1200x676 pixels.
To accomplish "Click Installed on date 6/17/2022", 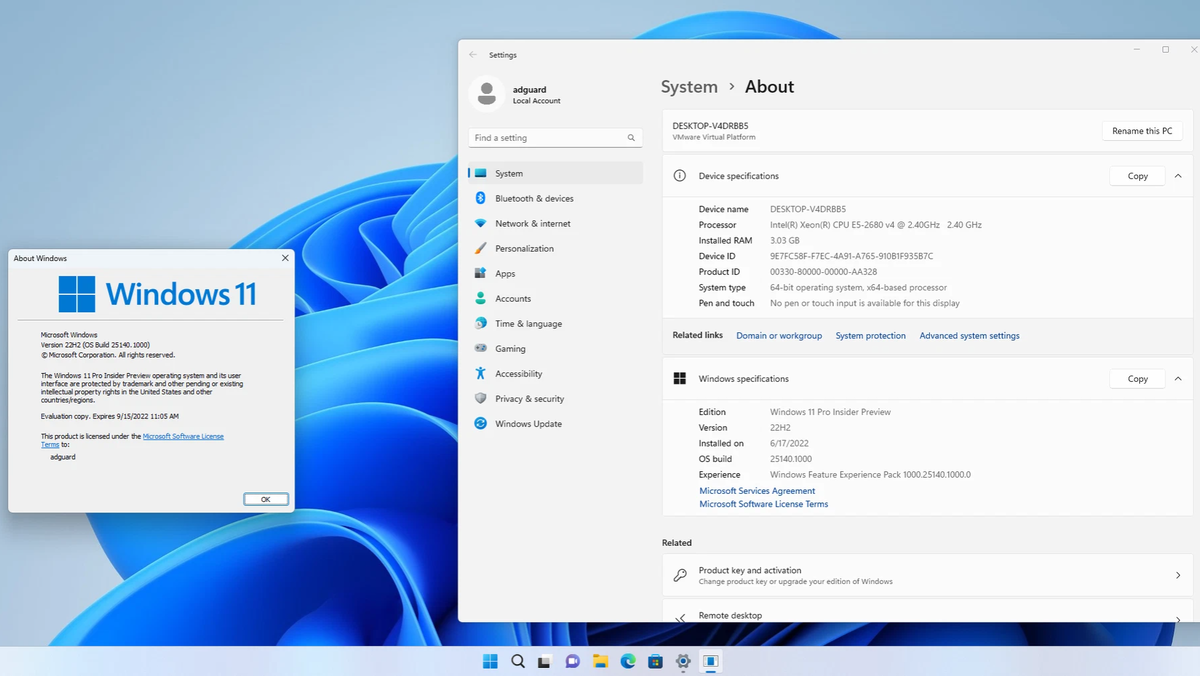I will tap(789, 443).
